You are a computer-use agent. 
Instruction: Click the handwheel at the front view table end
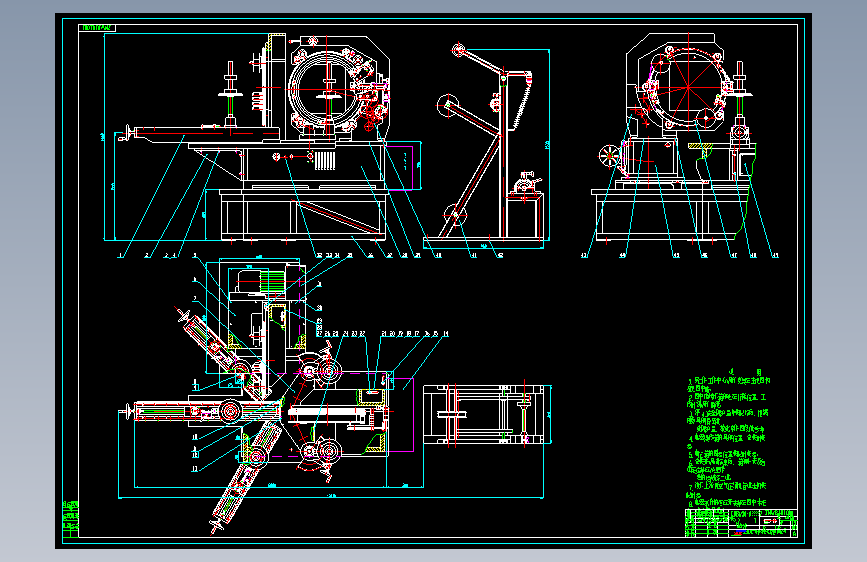click(129, 133)
